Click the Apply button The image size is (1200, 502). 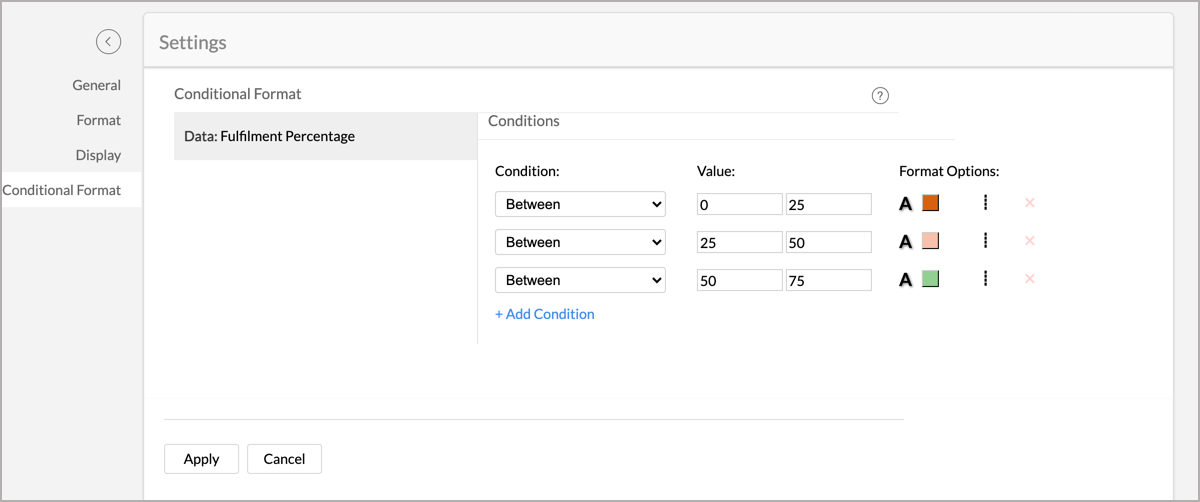coord(201,459)
